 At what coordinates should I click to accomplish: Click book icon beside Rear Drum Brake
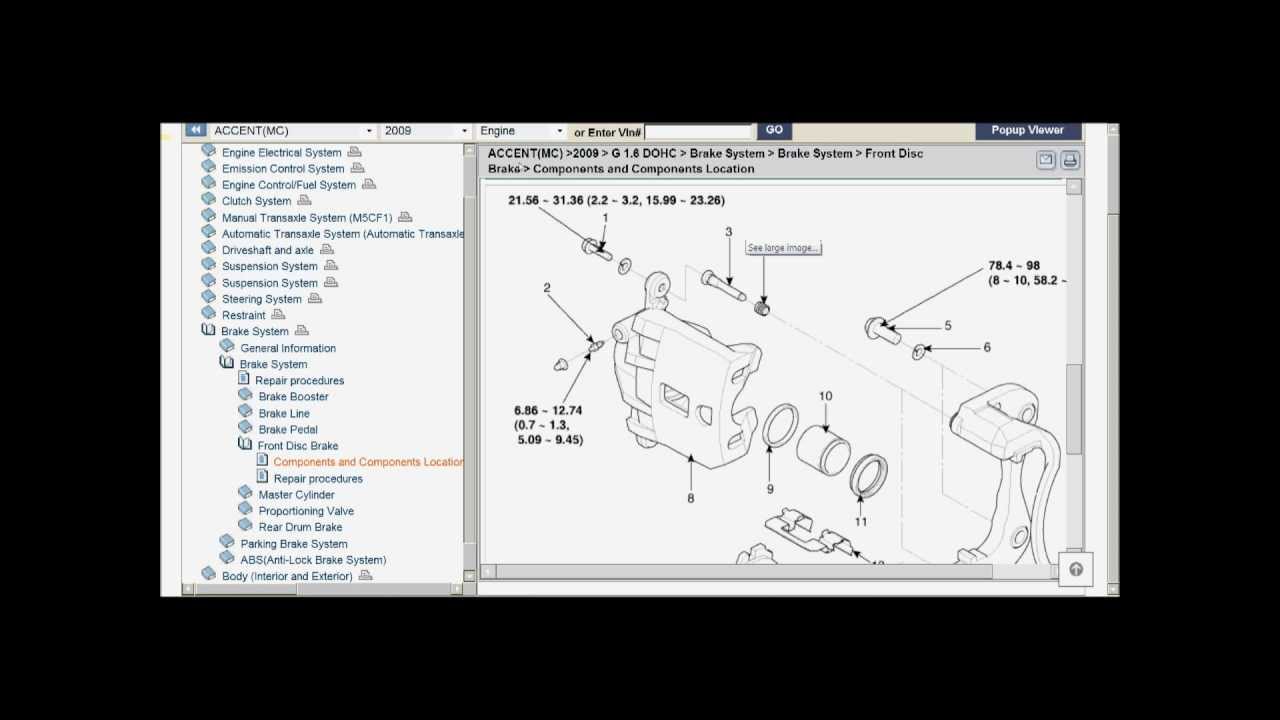coord(245,525)
